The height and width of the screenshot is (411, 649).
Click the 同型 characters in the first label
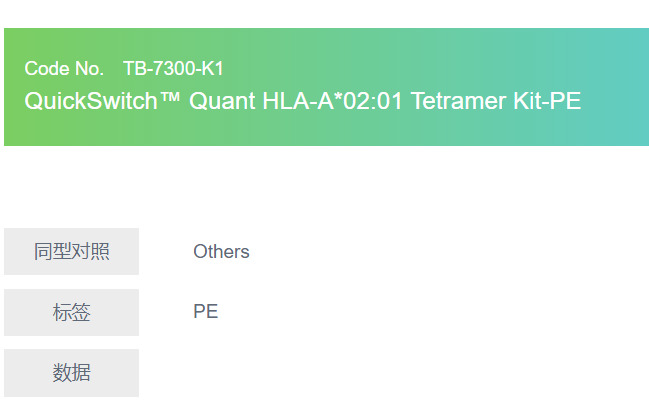pyautogui.click(x=52, y=251)
